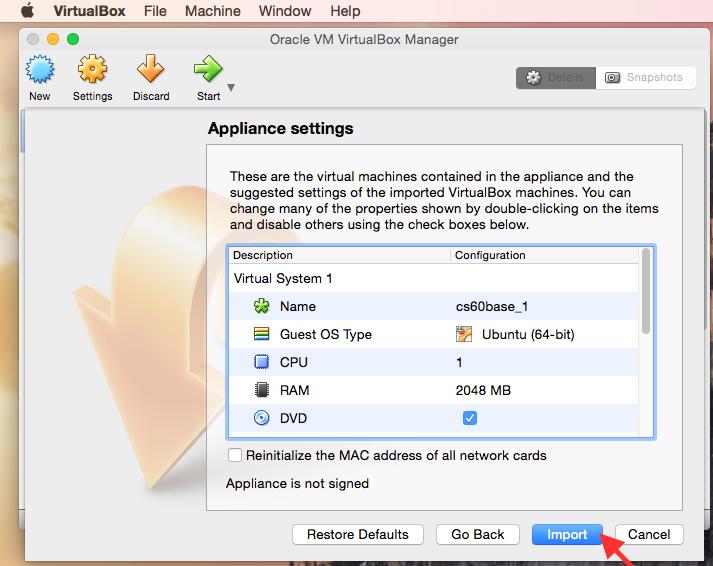Click the green Start arrow icon
Viewport: 713px width, 566px height.
[208, 69]
